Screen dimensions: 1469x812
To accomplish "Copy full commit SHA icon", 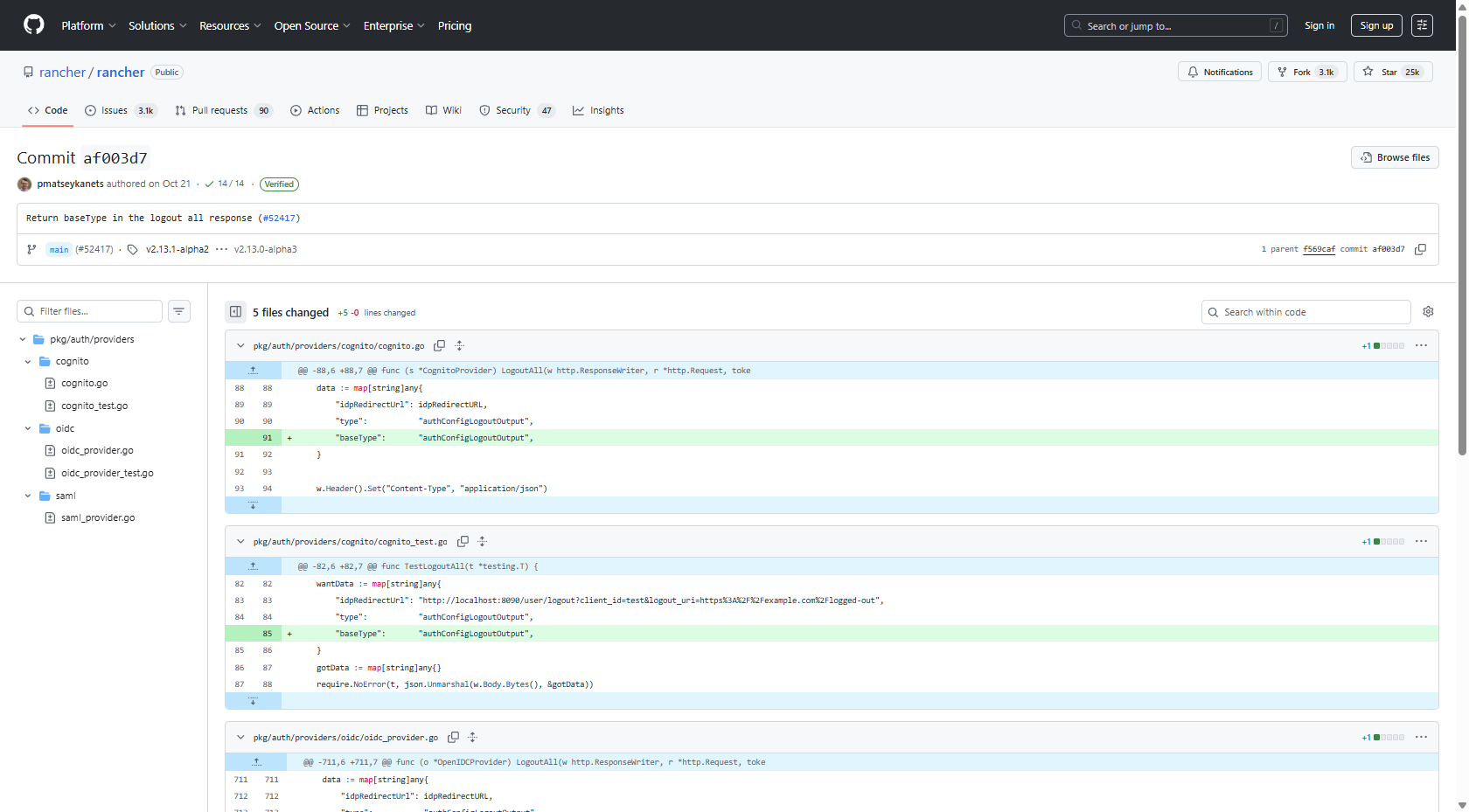I will 1420,249.
